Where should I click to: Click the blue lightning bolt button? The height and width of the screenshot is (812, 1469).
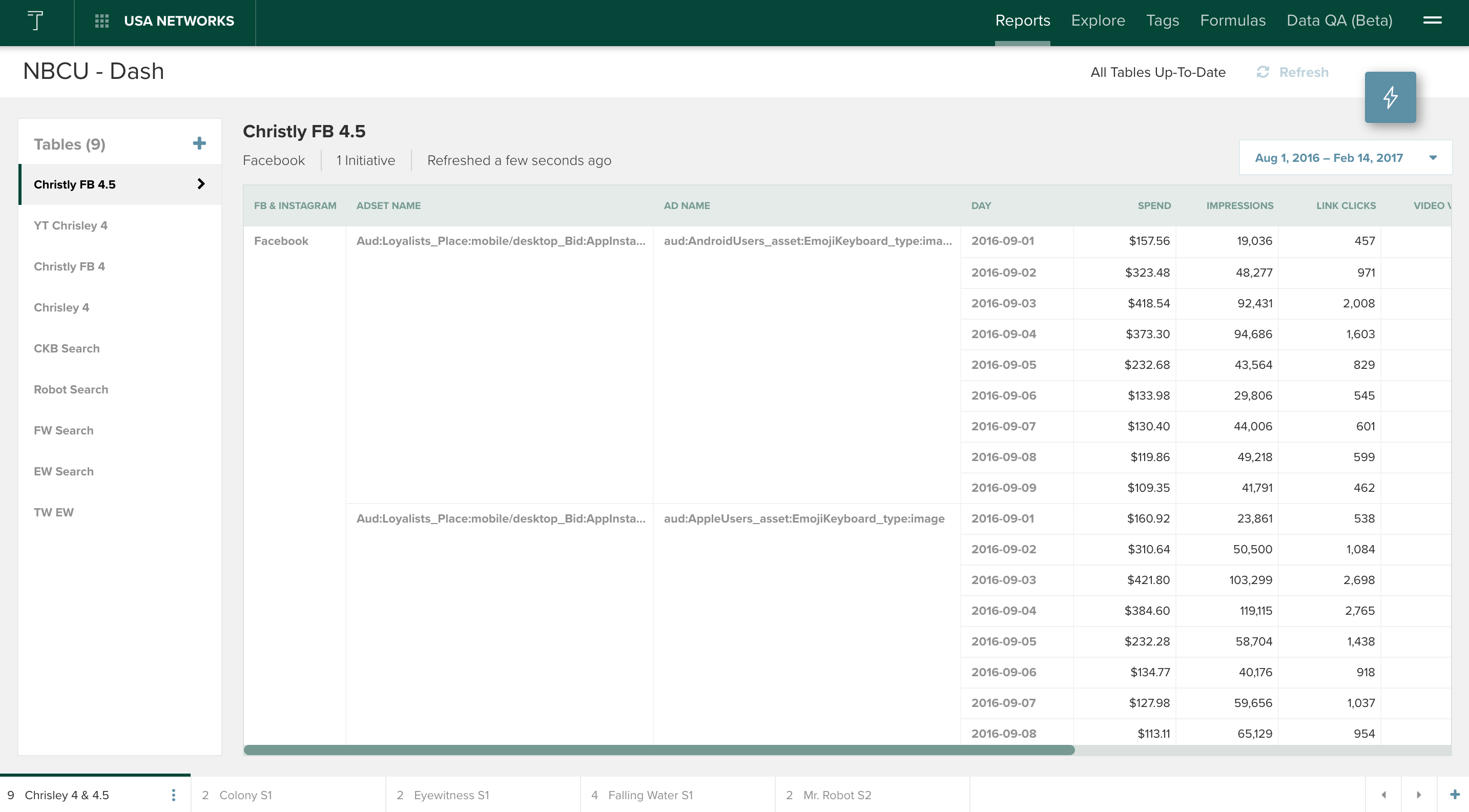[x=1390, y=97]
